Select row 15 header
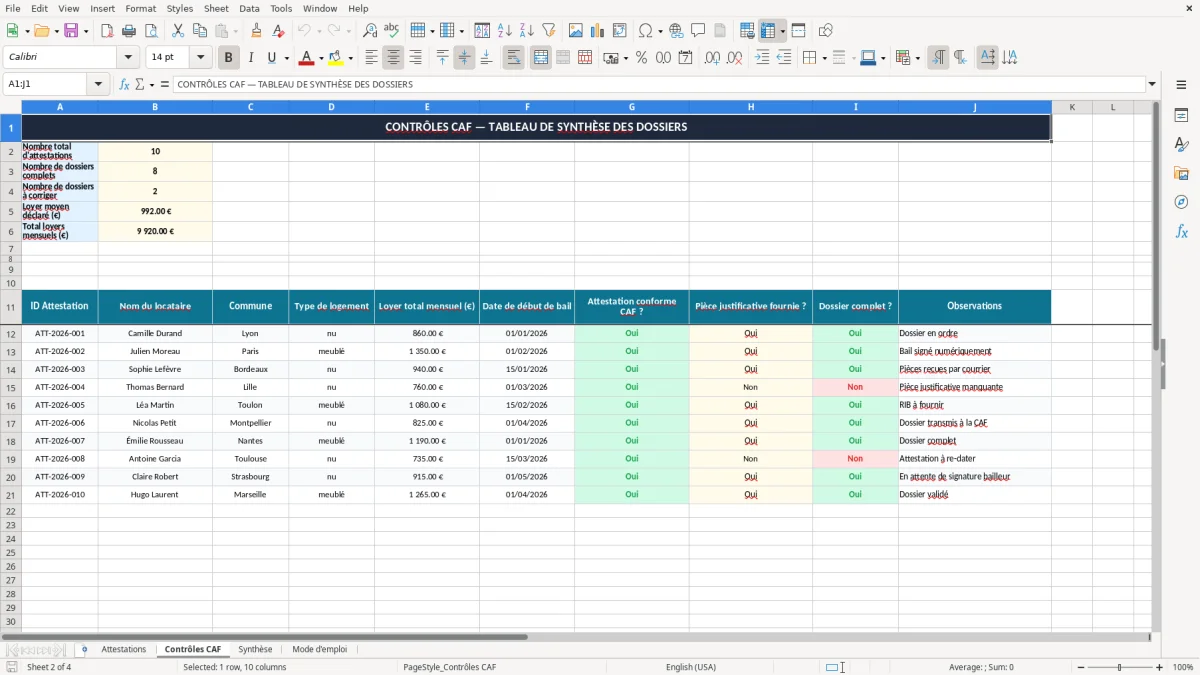The image size is (1200, 675). pyautogui.click(x=11, y=387)
